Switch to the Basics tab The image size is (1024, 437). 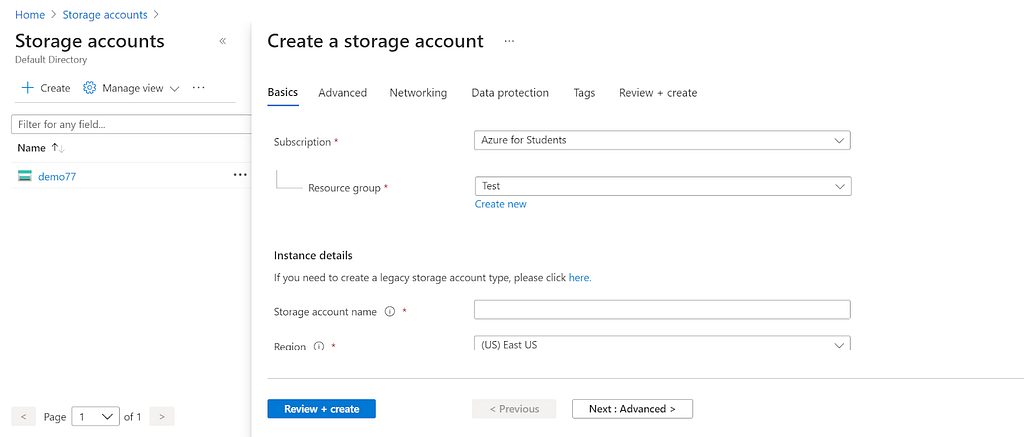283,93
